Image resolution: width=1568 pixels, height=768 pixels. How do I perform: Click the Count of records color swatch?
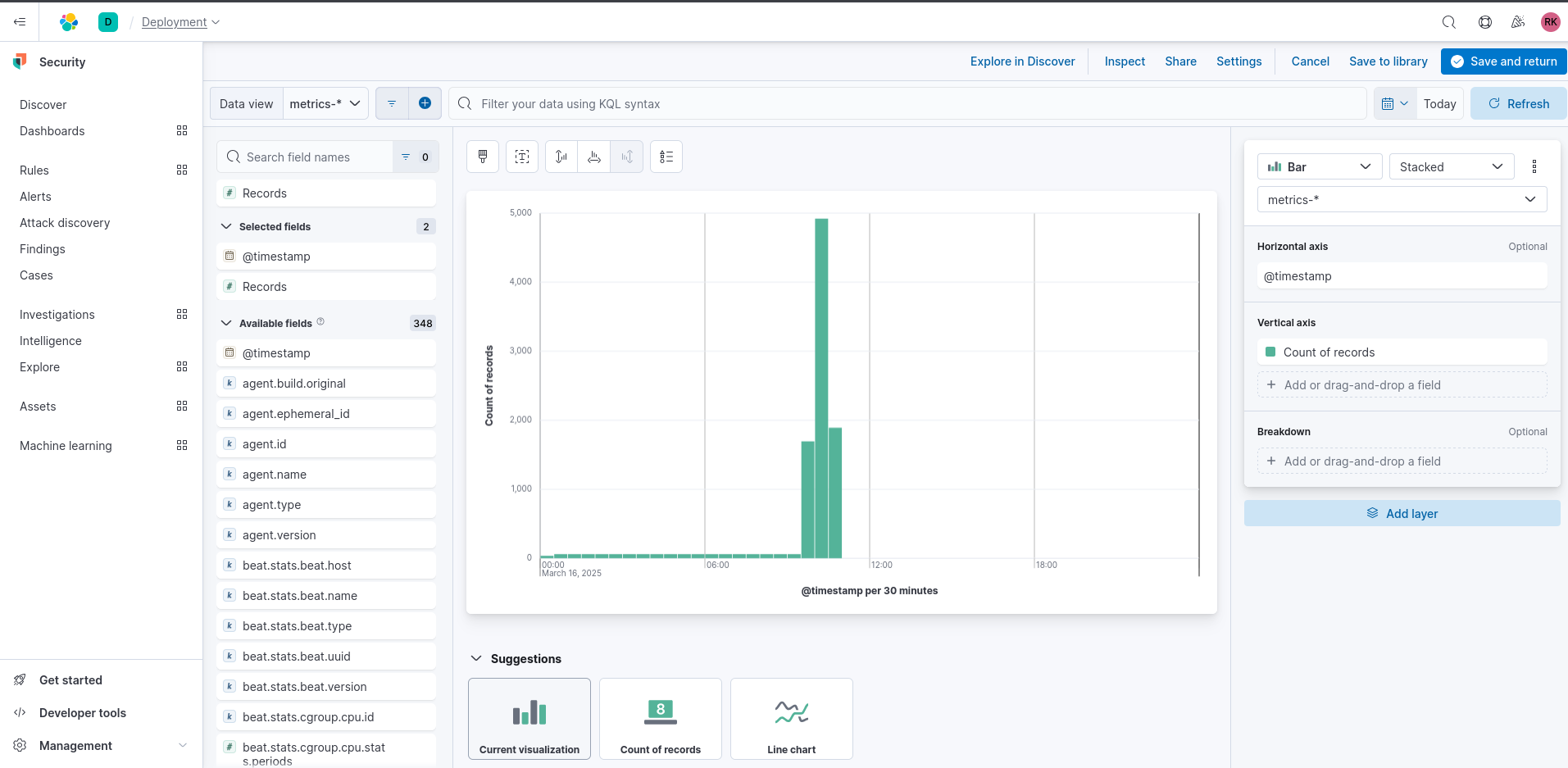(x=1270, y=352)
